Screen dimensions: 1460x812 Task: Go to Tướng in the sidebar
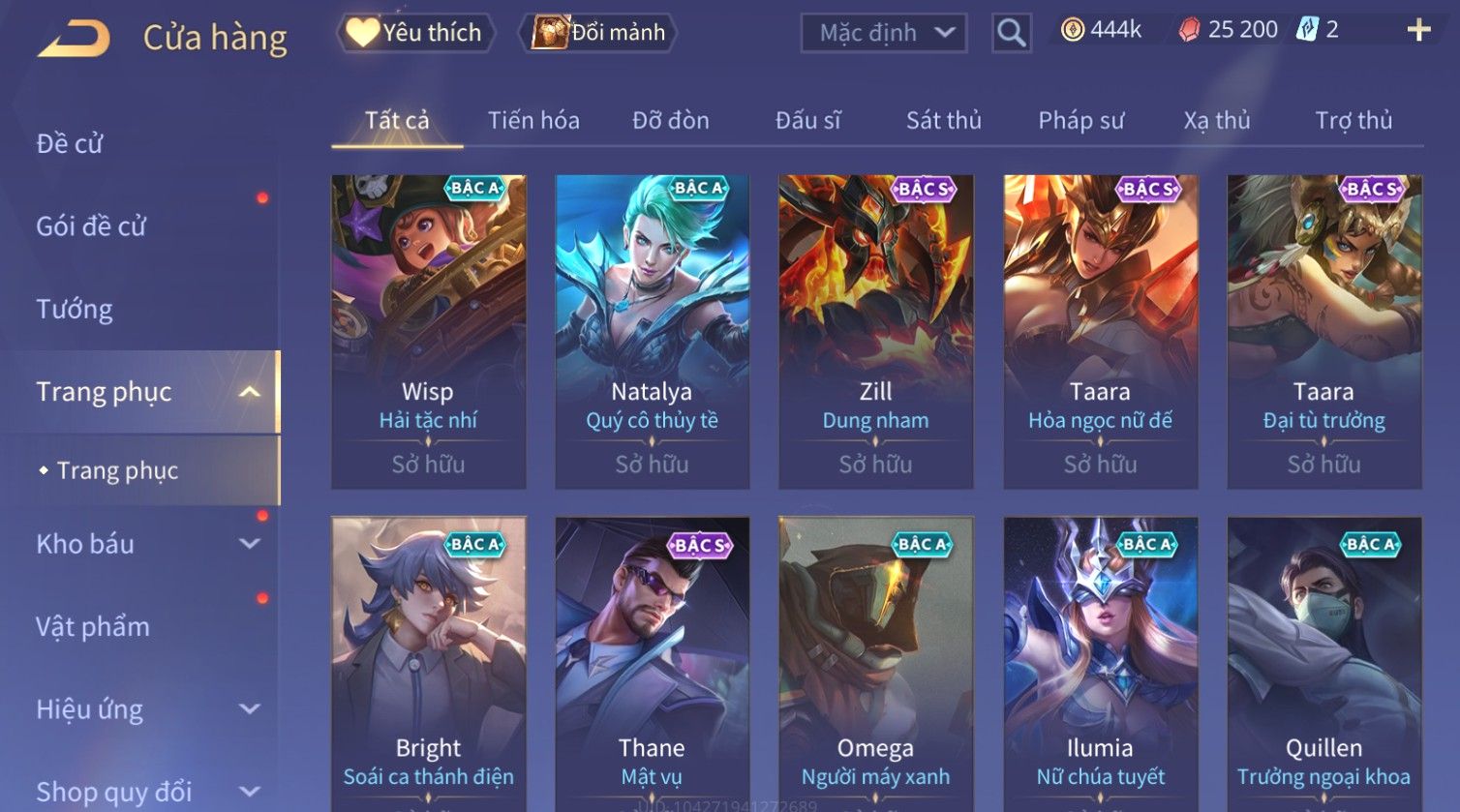tap(75, 310)
